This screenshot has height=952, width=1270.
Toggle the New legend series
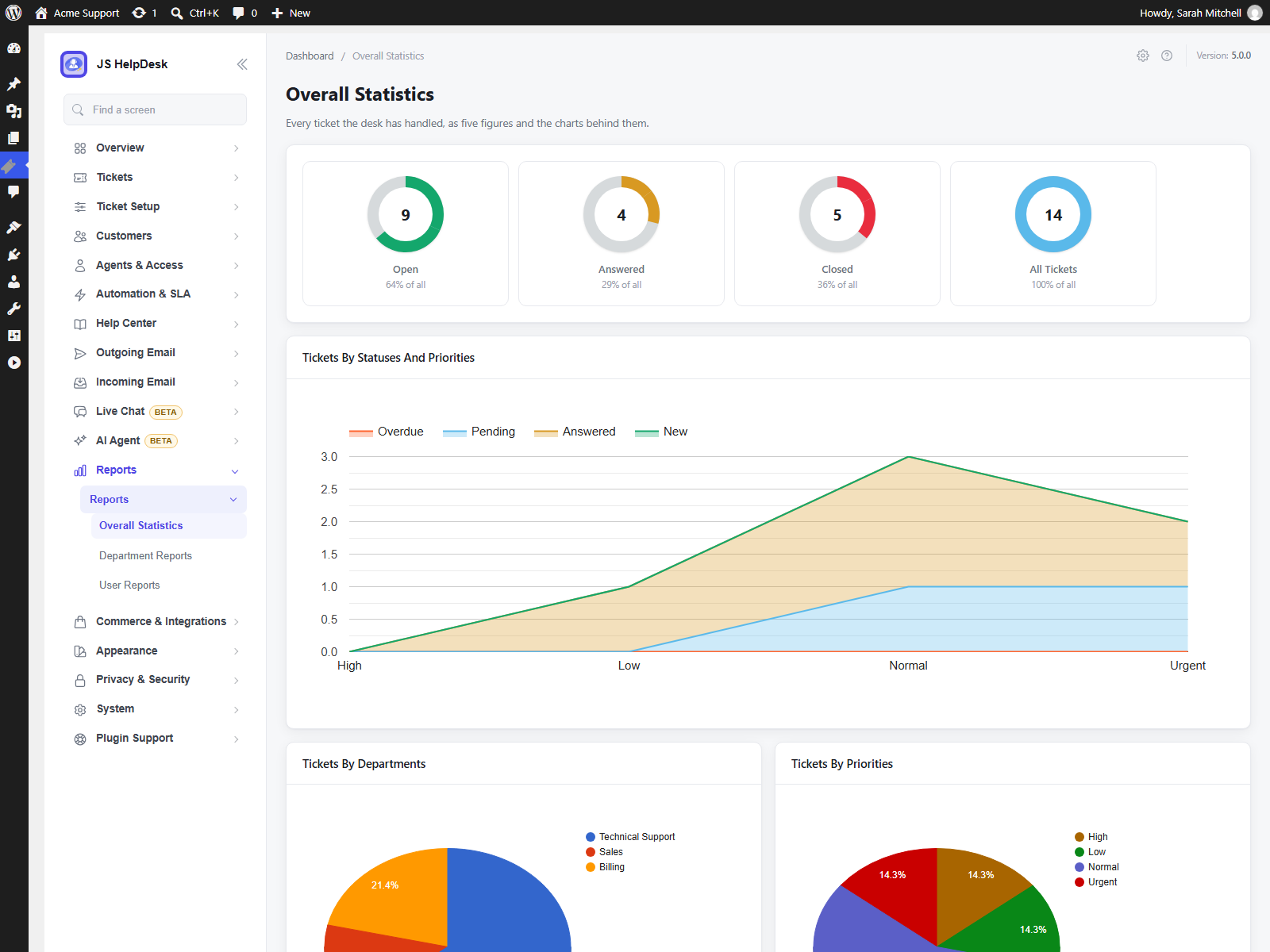pyautogui.click(x=661, y=432)
